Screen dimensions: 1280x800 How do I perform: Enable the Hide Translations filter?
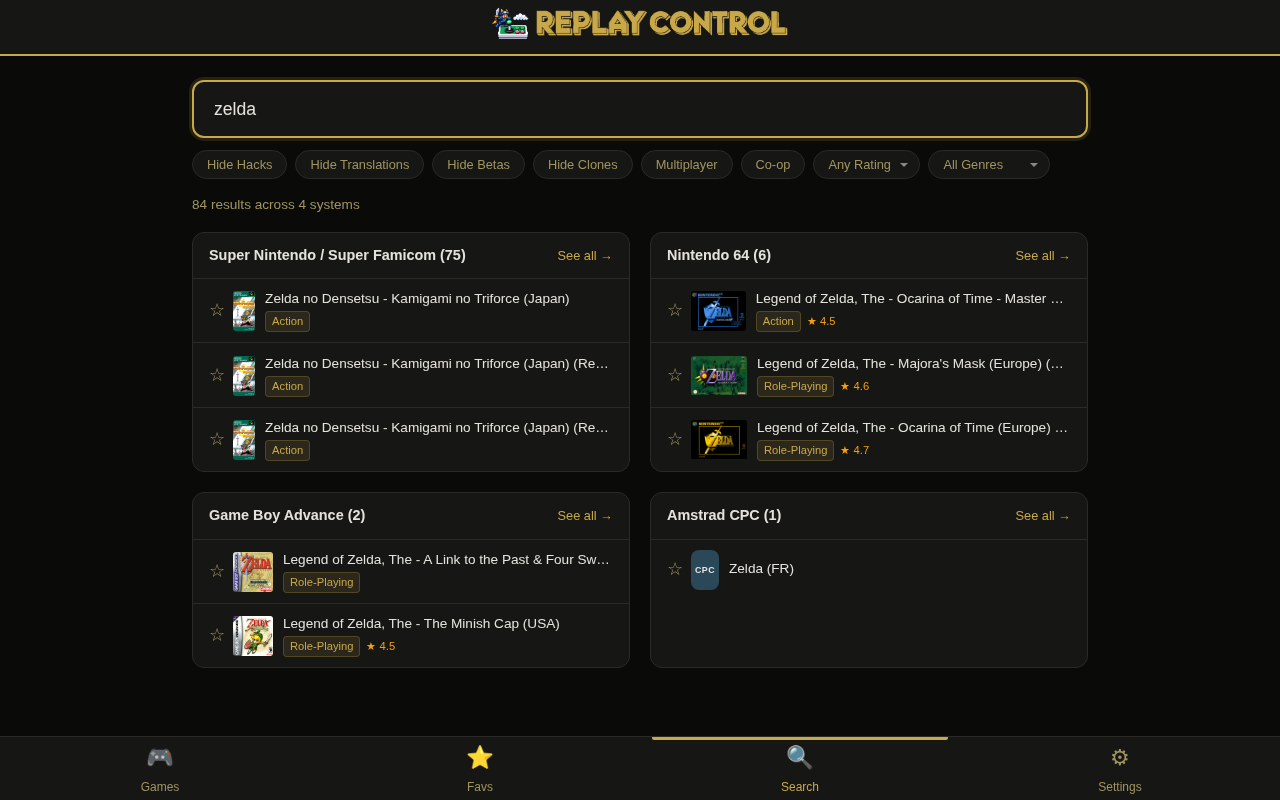(x=359, y=165)
